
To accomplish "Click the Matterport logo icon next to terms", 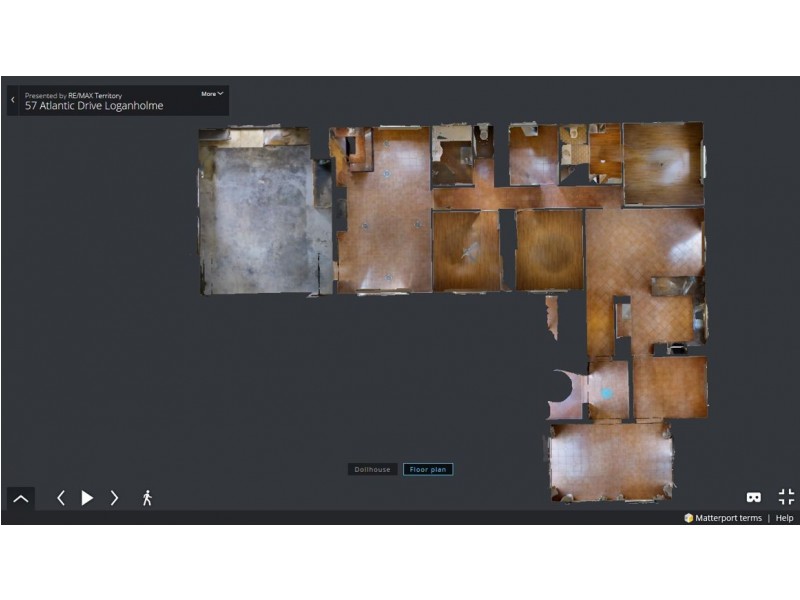I will [x=688, y=518].
